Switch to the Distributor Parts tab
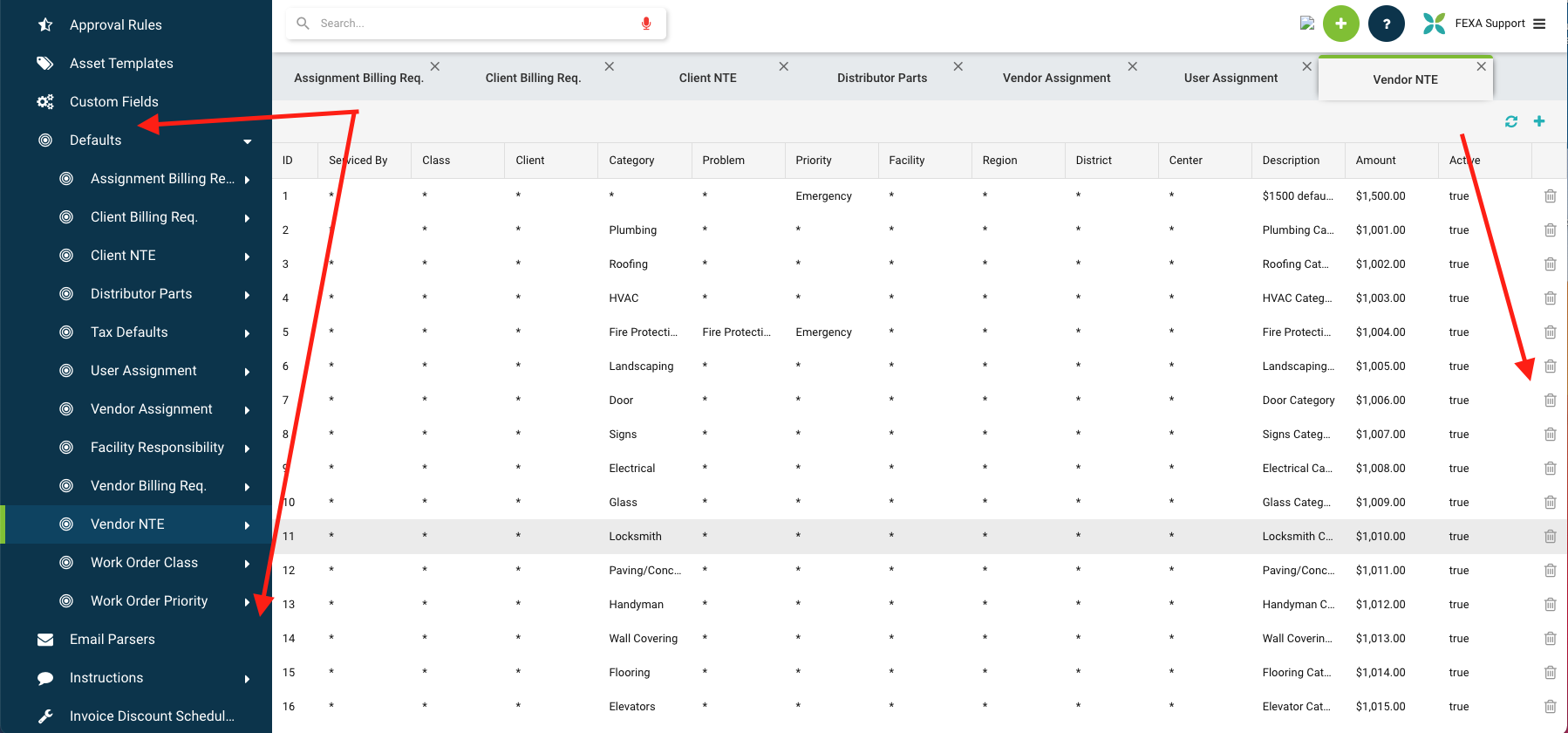 click(882, 78)
